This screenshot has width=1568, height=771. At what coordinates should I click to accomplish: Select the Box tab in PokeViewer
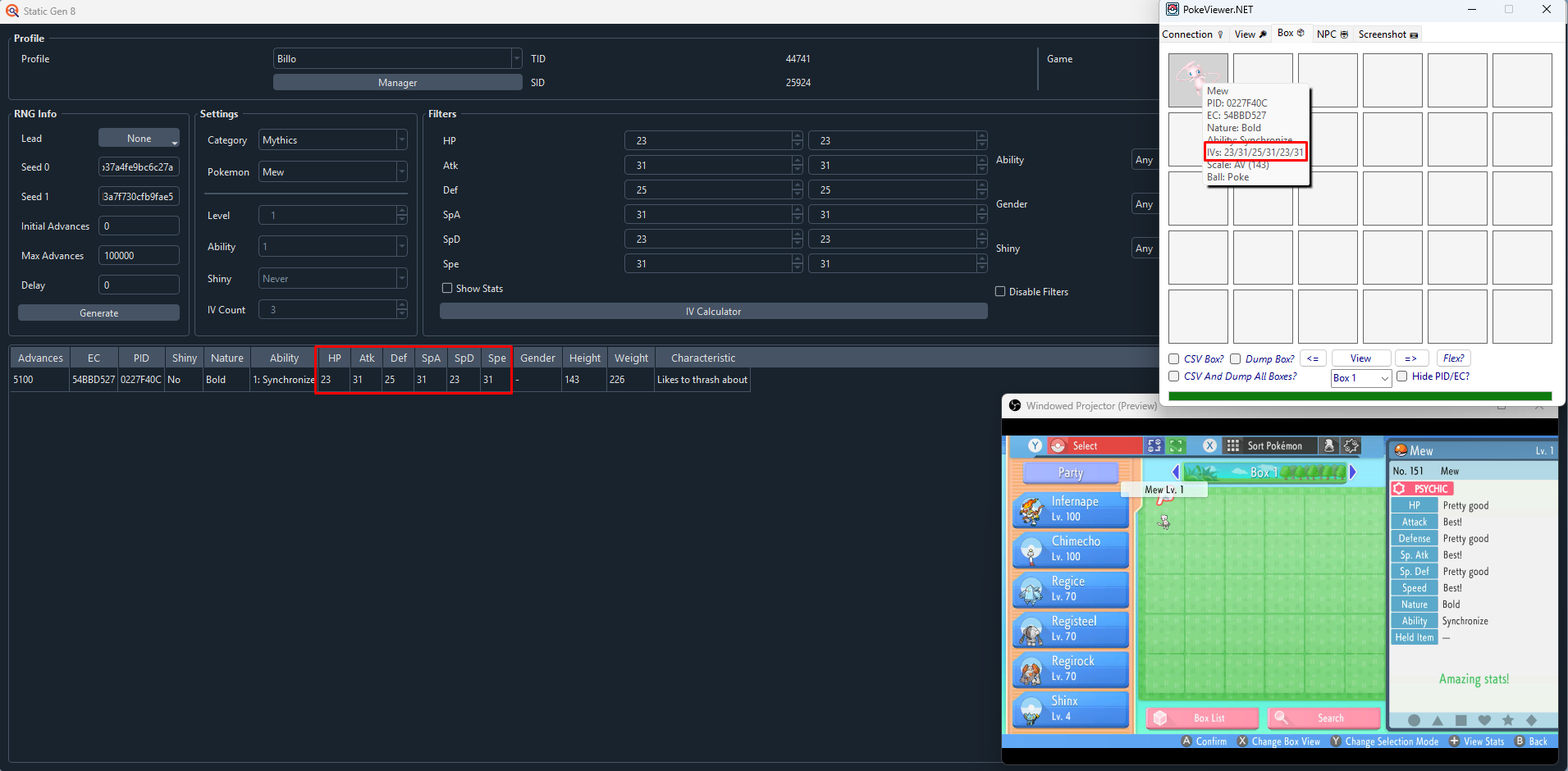[1291, 33]
